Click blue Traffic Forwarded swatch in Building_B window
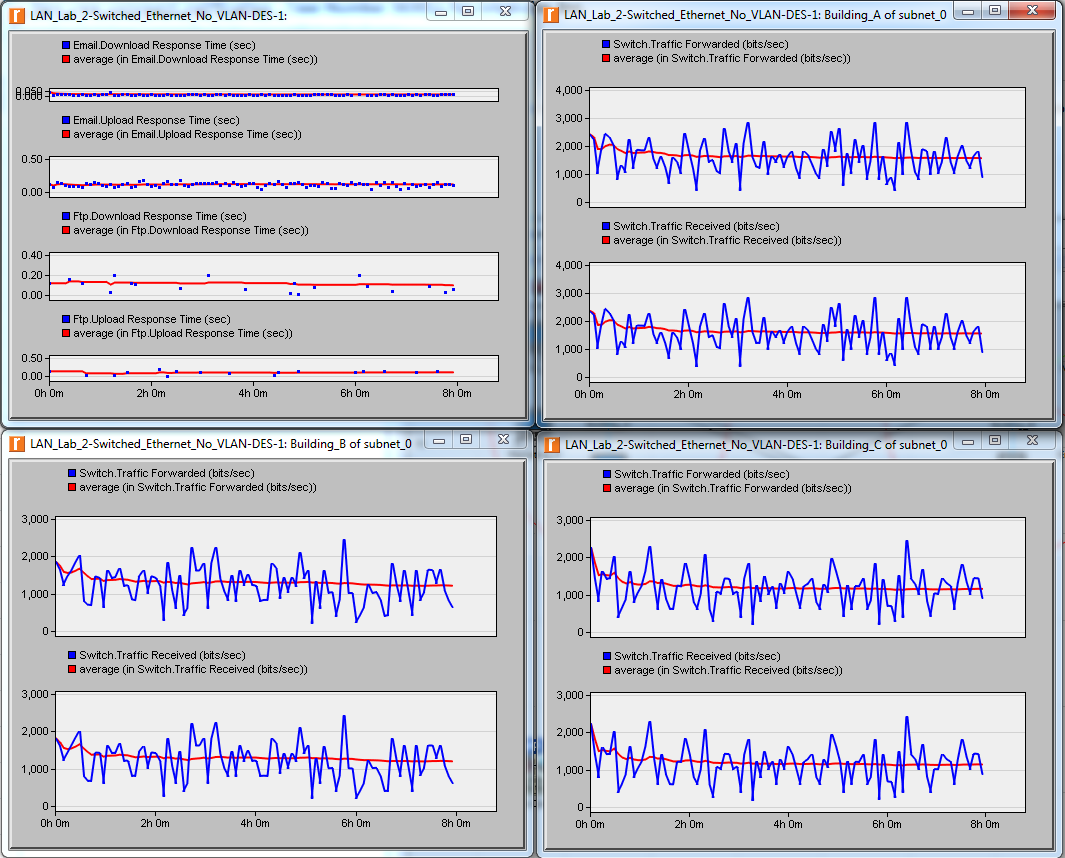 point(72,473)
